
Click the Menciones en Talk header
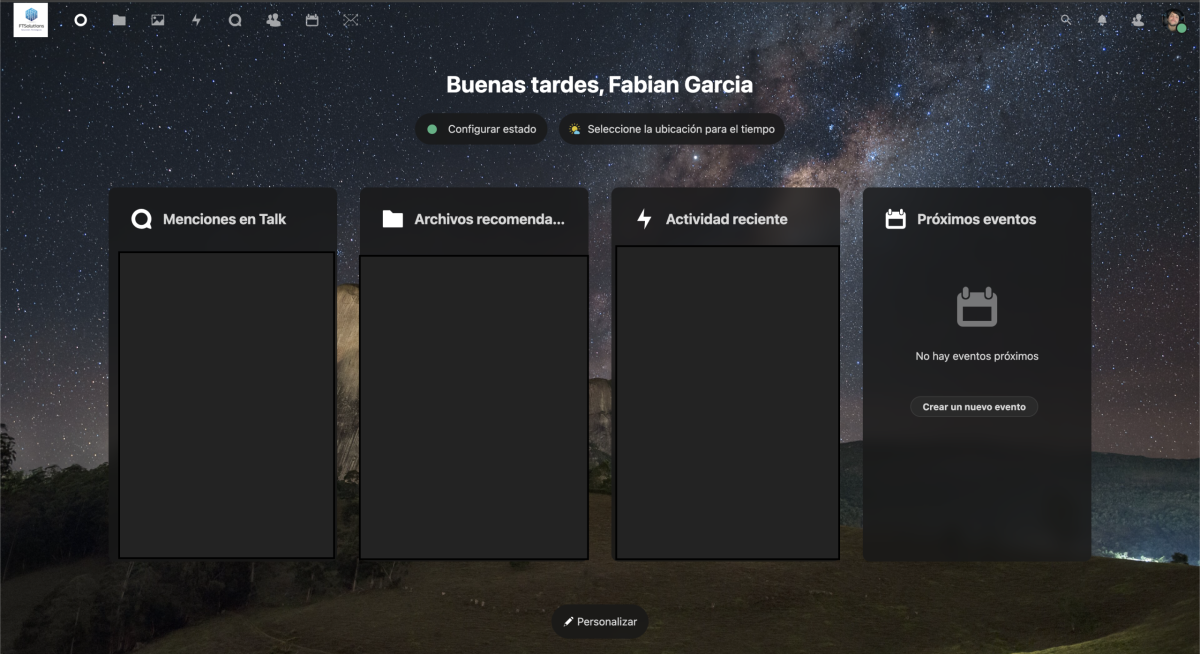click(x=224, y=219)
